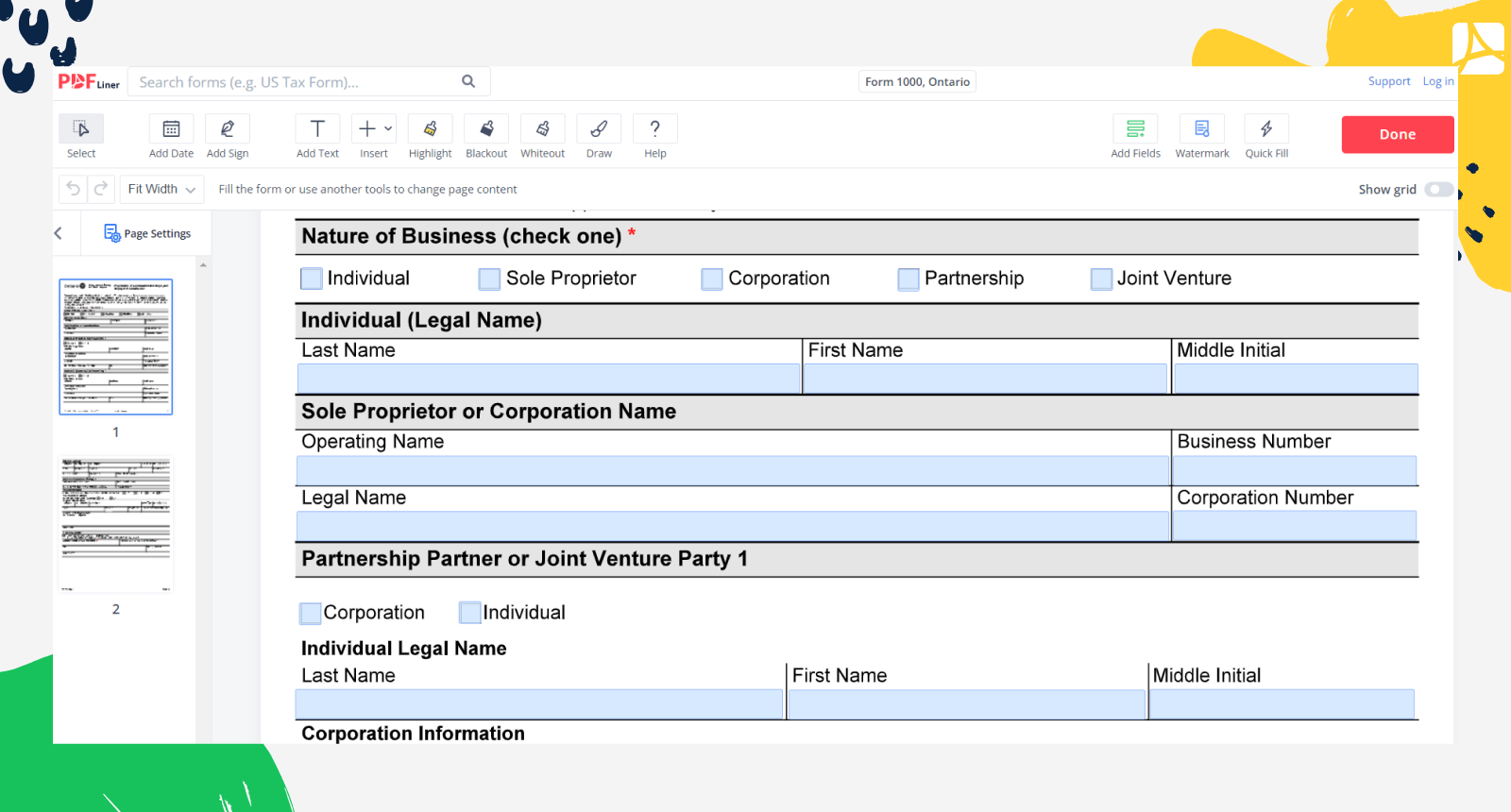This screenshot has width=1511, height=812.
Task: Check the Sole Proprietor checkbox
Action: pos(489,279)
